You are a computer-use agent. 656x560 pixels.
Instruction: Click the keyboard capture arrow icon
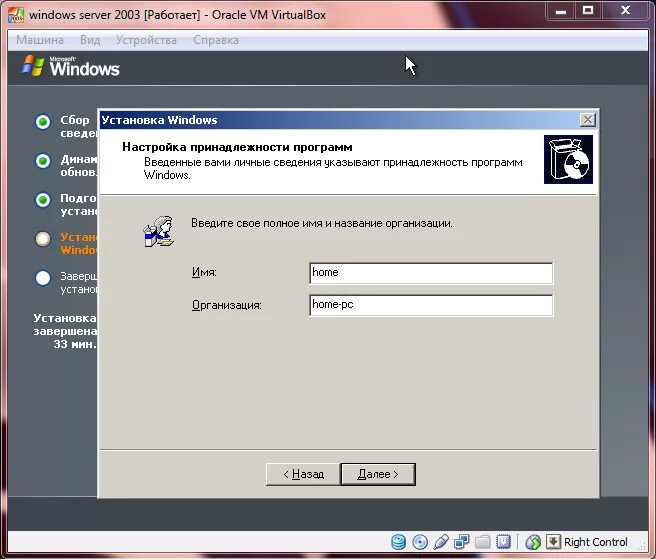553,542
